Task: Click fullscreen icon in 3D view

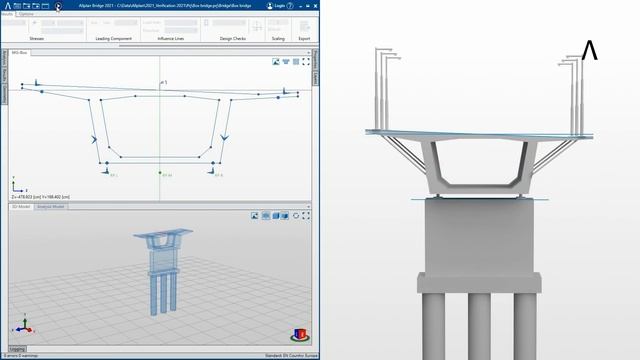Action: [x=306, y=216]
